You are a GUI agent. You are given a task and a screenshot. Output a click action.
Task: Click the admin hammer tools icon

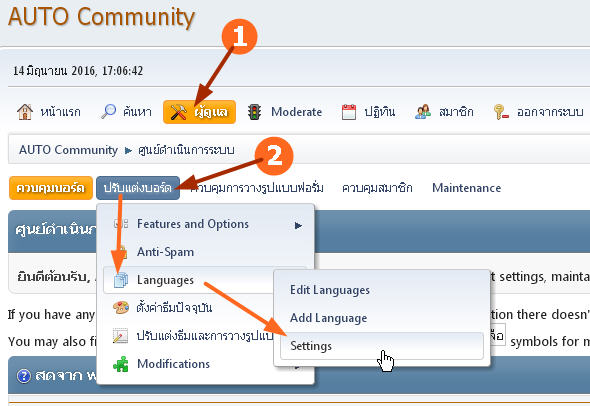178,112
